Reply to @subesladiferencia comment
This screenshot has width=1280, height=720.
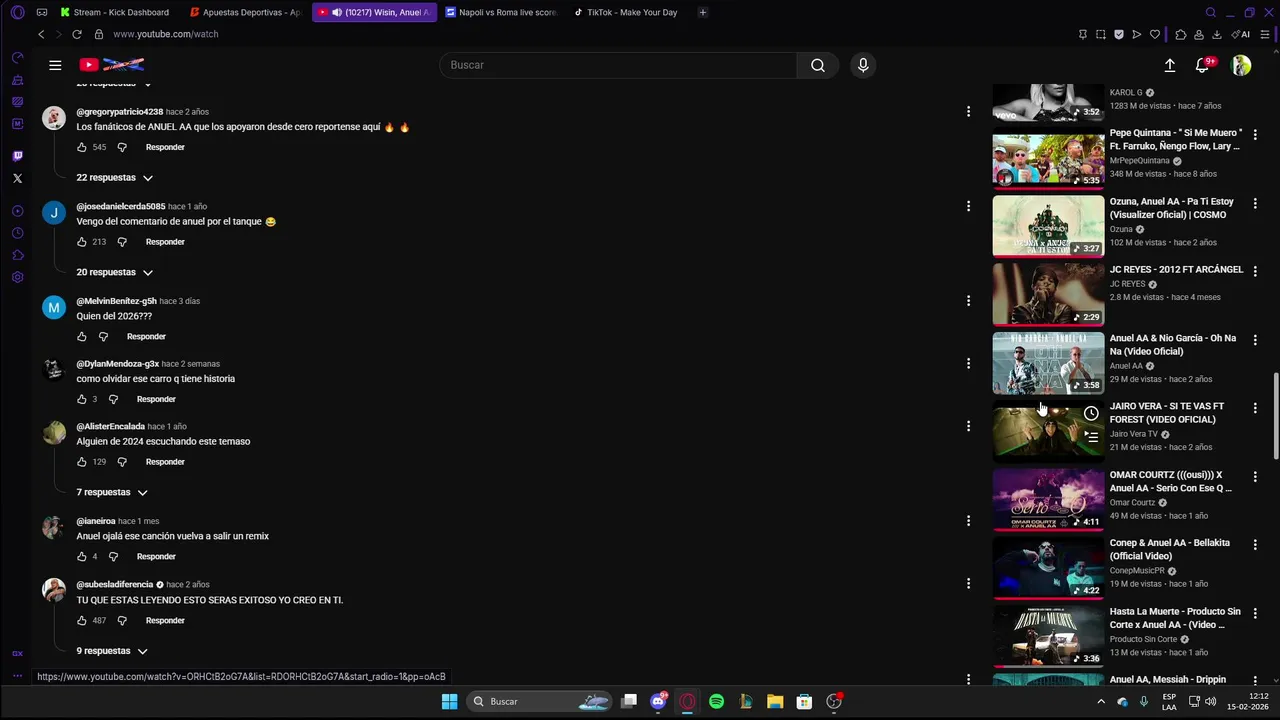[x=165, y=621]
